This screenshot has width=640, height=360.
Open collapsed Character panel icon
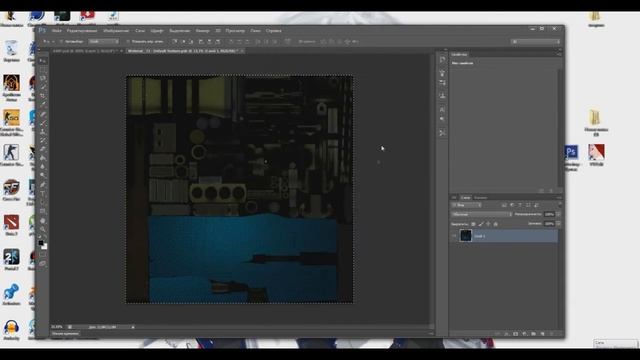tap(442, 109)
